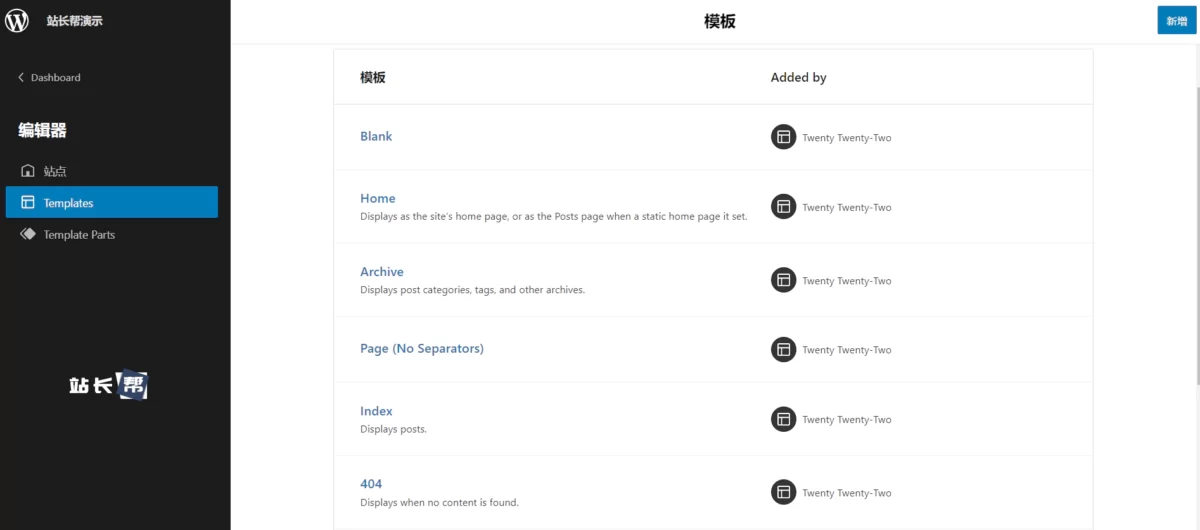Screen dimensions: 1200x530
Task: Click the theme icon in the Archive row
Action: 783,280
